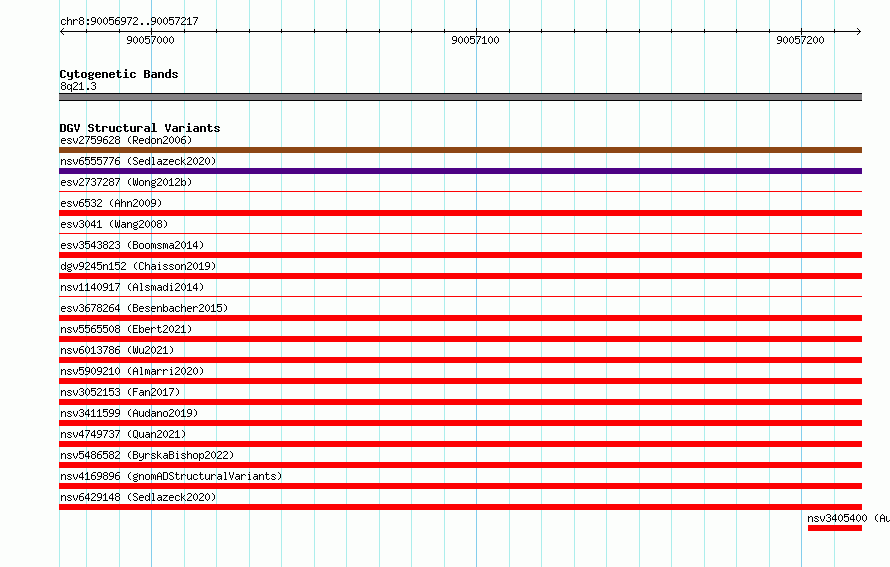Open nsv6013786 (Wu2021) variant label

pyautogui.click(x=117, y=350)
